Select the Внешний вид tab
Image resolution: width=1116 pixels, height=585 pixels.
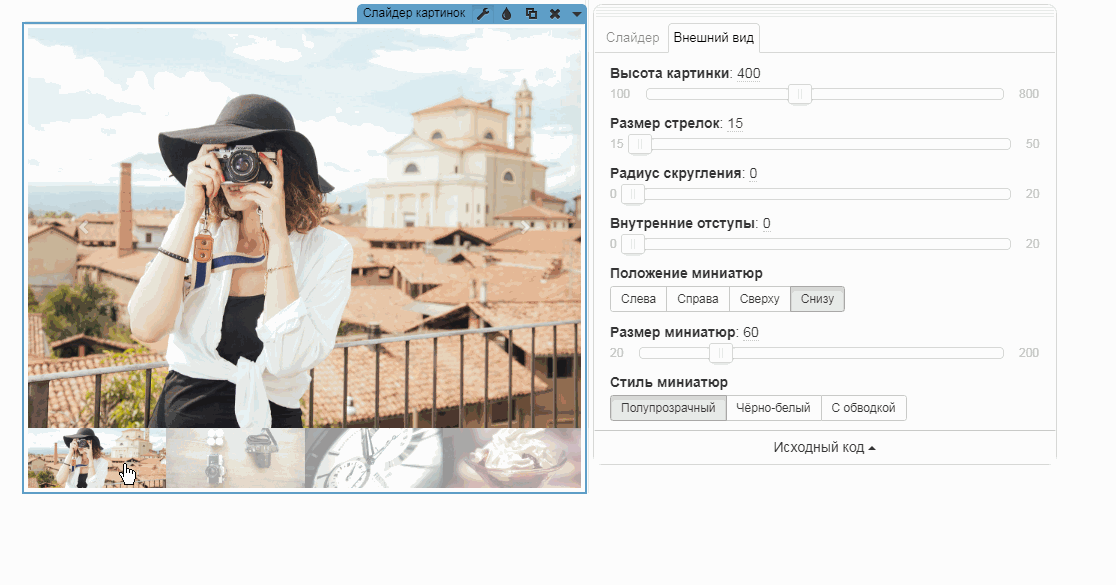pyautogui.click(x=714, y=38)
